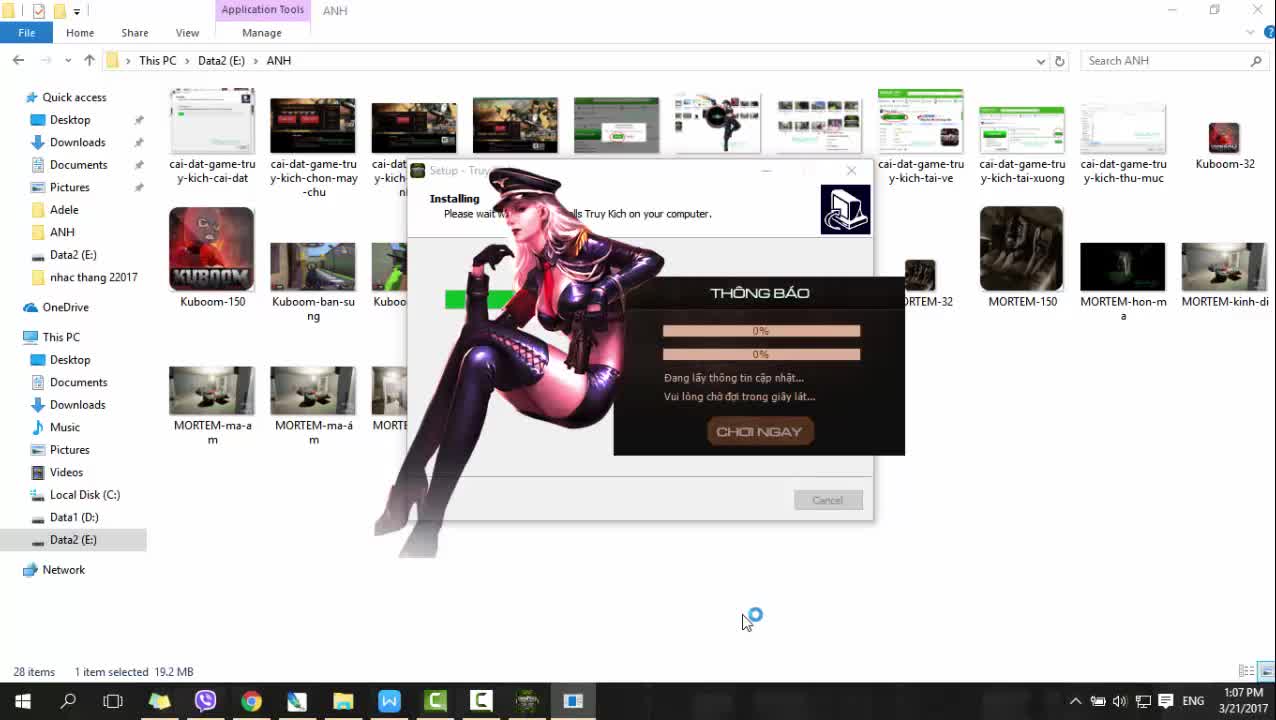Select the cai-dat-game-truy-kich-cai-dat thumbnail
The image size is (1276, 720).
point(212,137)
